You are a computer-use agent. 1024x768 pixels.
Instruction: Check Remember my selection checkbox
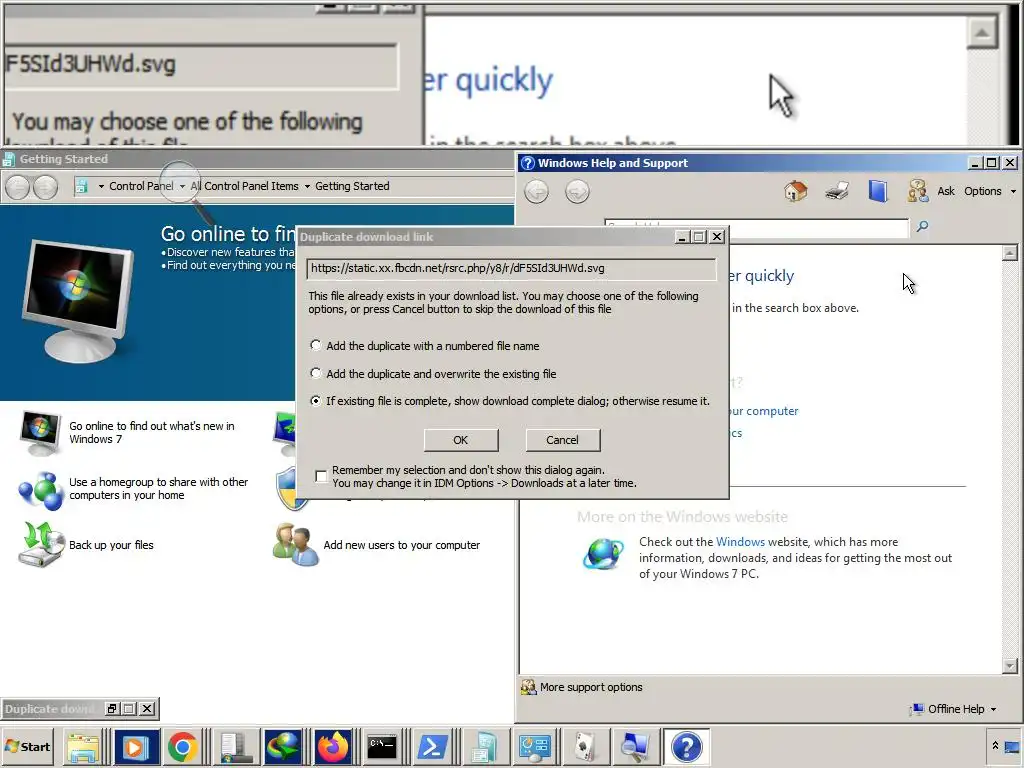click(x=321, y=476)
